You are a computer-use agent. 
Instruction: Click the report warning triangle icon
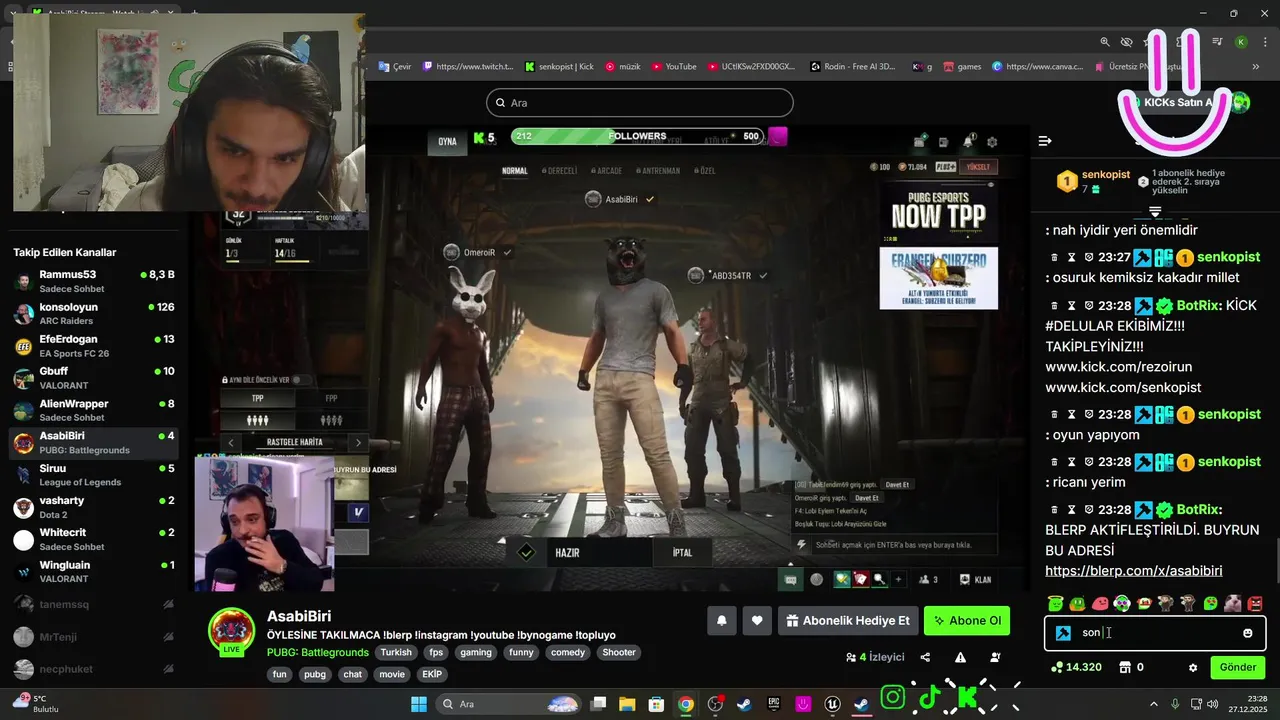(960, 657)
